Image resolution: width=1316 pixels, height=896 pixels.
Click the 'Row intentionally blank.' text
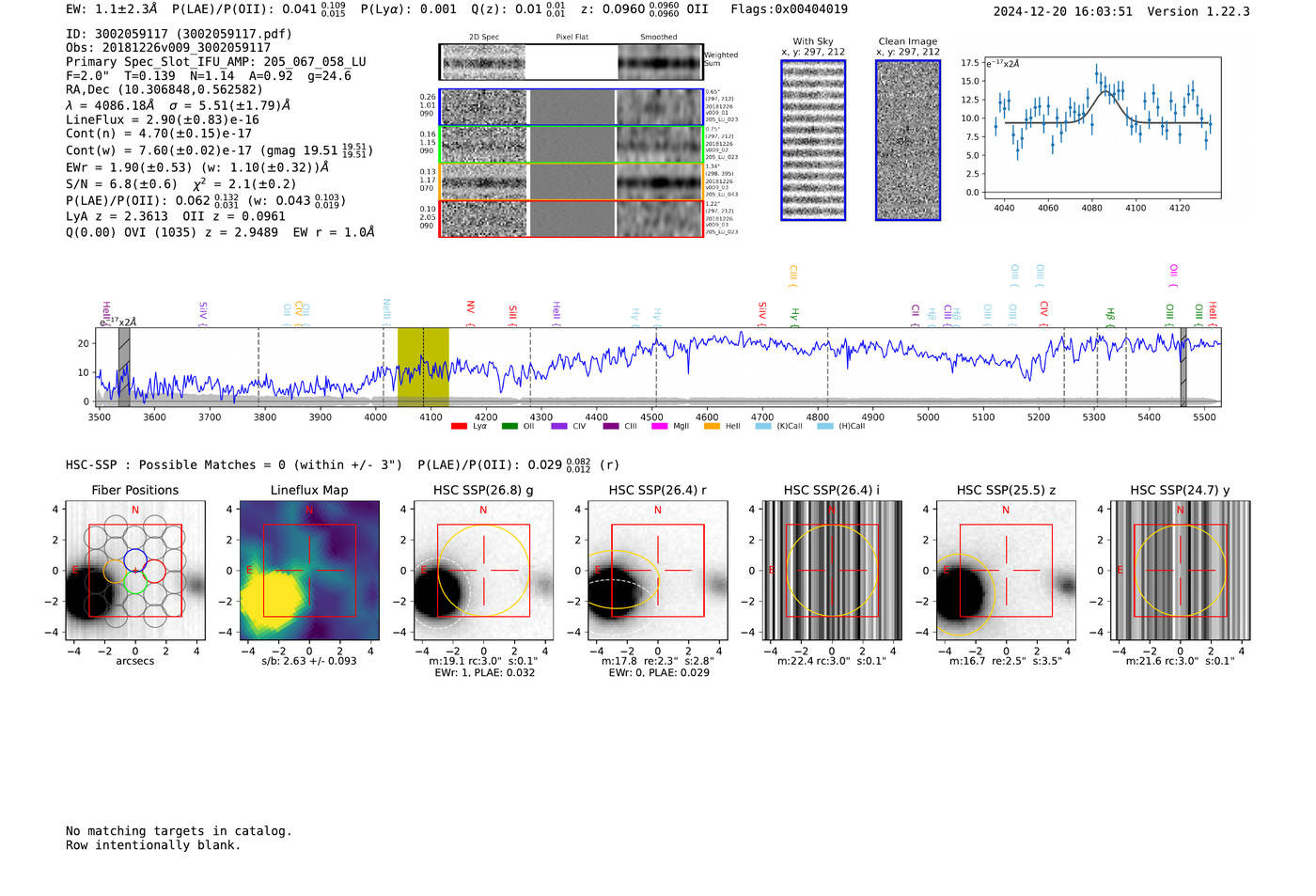(x=153, y=845)
